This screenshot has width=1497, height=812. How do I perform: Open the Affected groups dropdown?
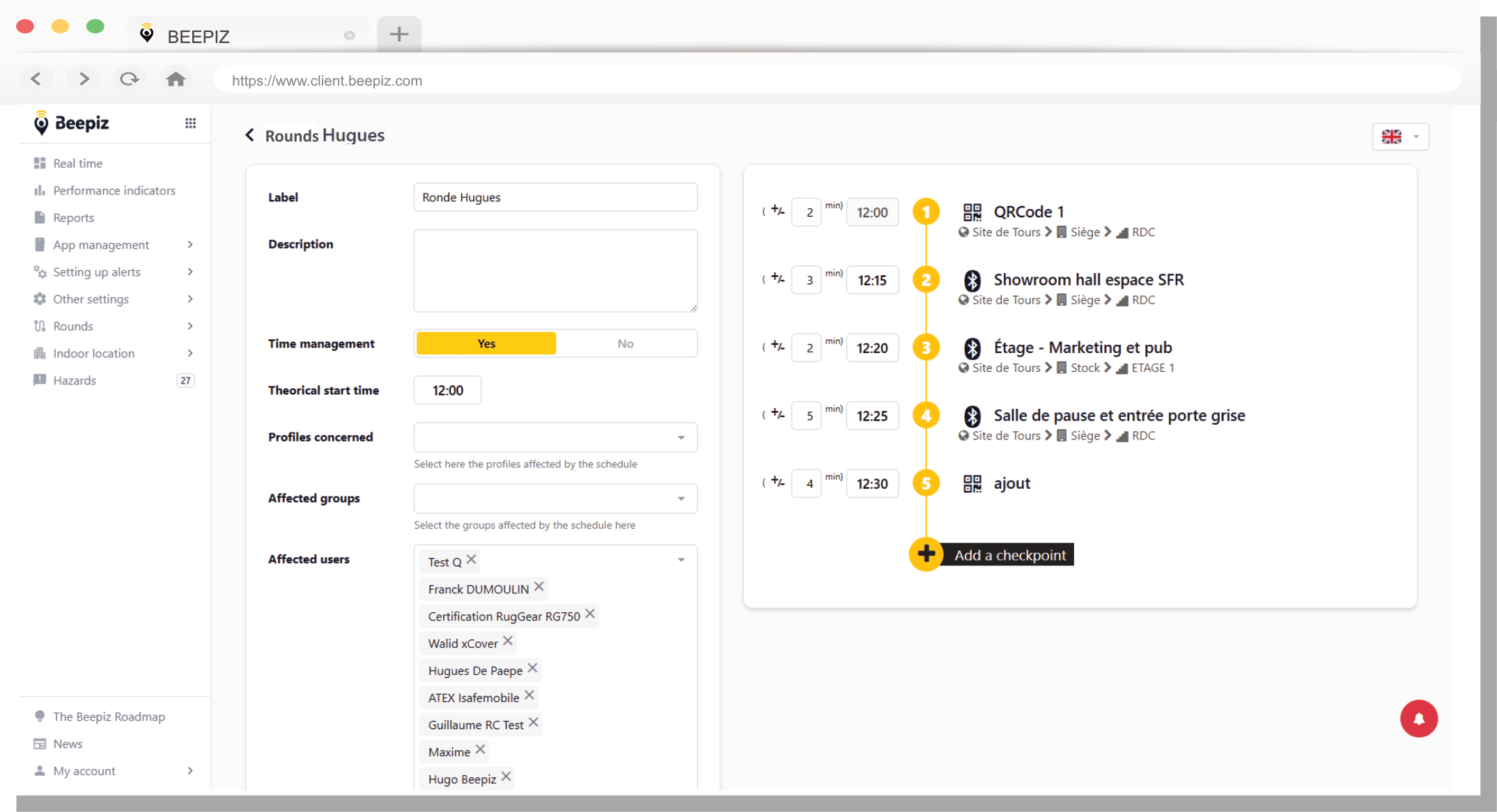coord(555,499)
